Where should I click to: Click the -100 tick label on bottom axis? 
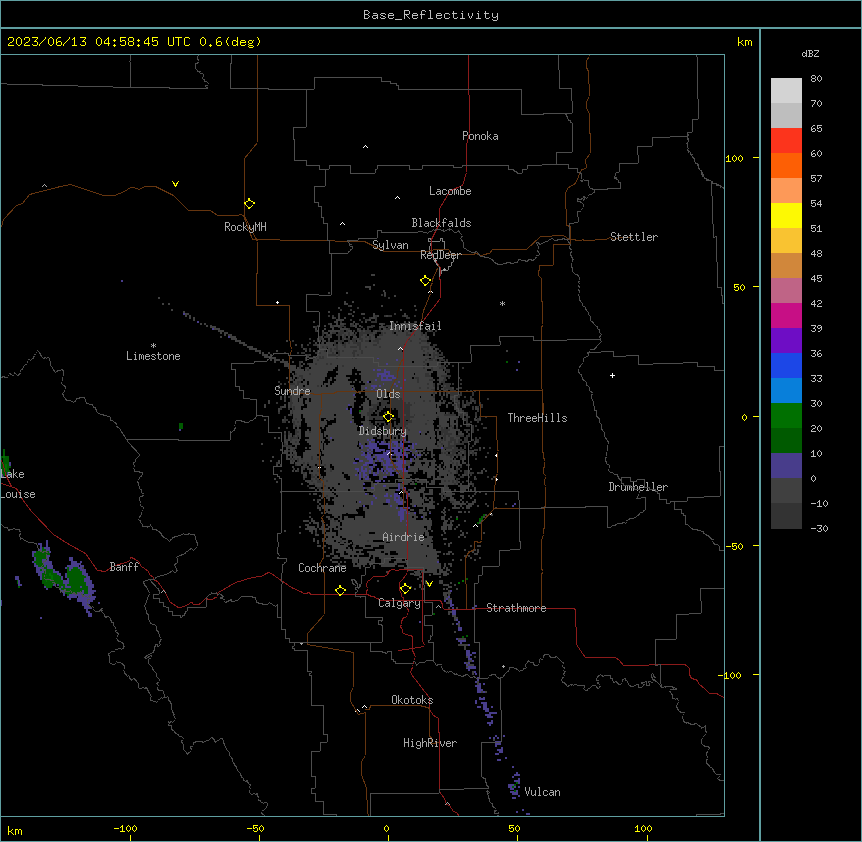pos(125,828)
